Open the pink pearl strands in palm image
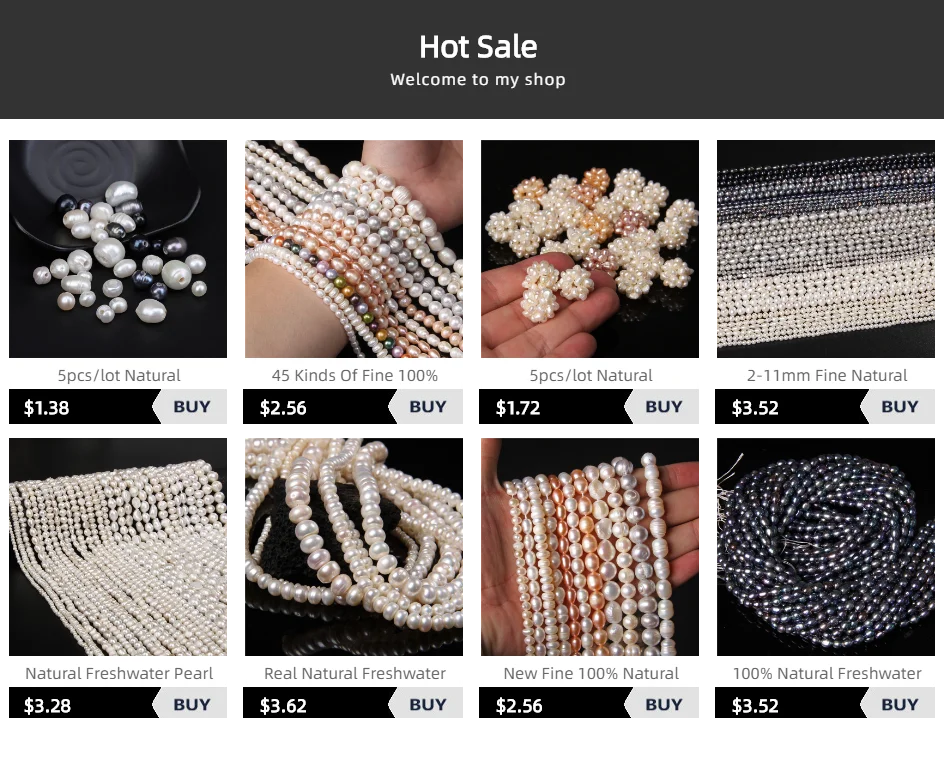 590,547
